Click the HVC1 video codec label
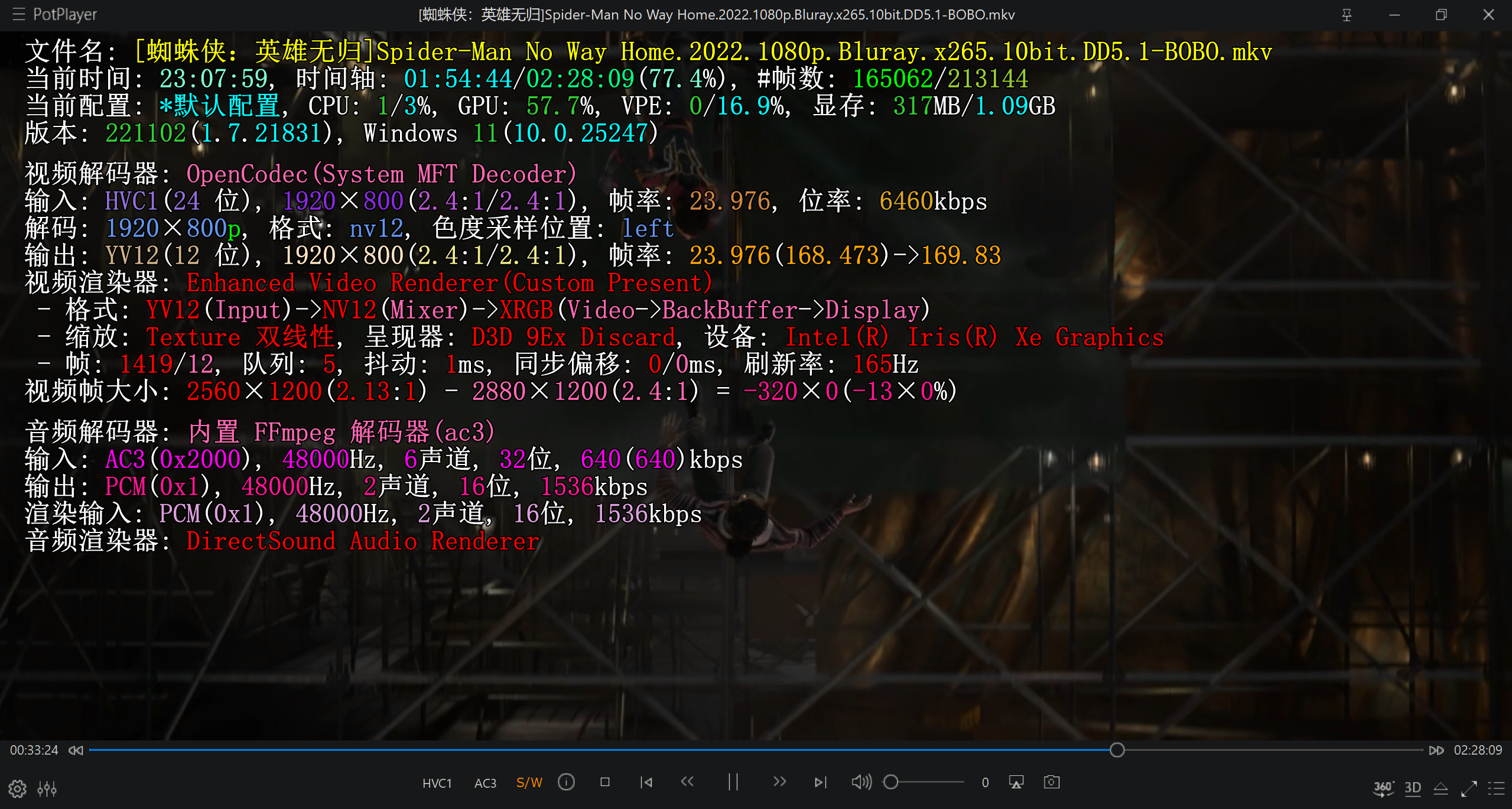1512x809 pixels. 437,783
